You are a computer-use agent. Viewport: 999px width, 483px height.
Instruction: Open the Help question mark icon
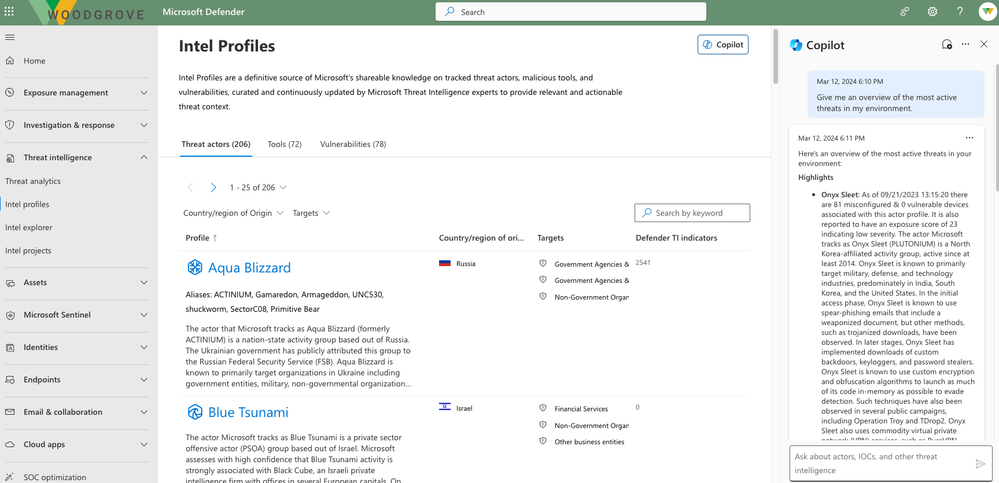(x=960, y=11)
